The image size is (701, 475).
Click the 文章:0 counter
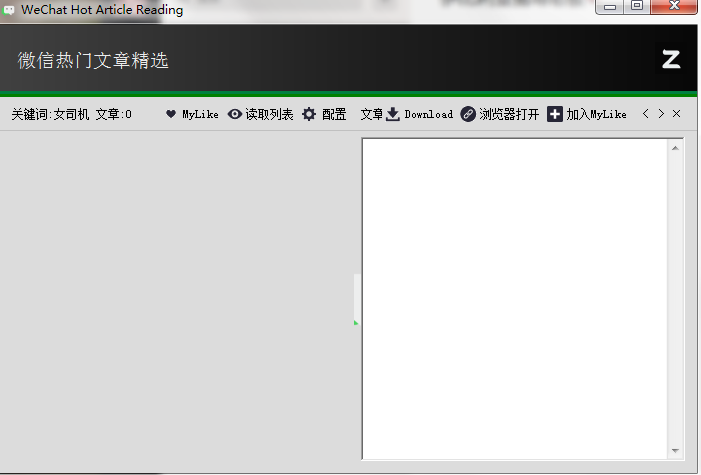[x=114, y=115]
